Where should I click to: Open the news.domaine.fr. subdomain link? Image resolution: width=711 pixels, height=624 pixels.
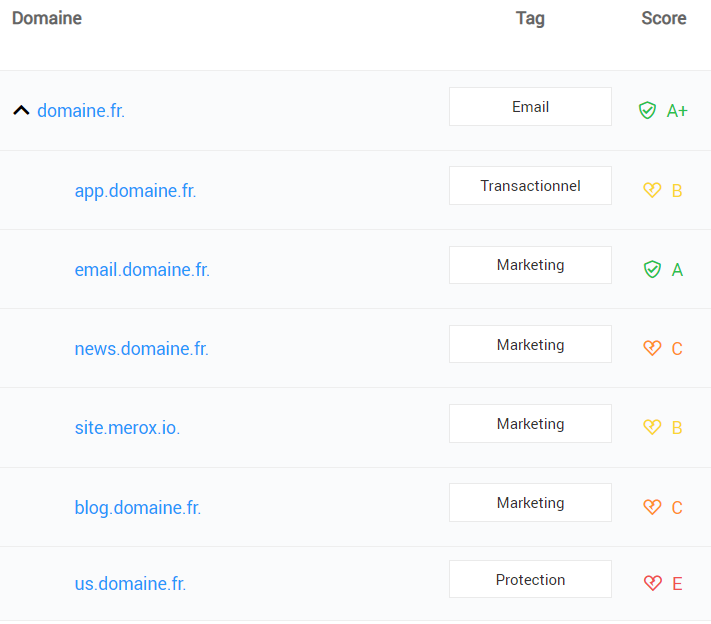pos(141,349)
